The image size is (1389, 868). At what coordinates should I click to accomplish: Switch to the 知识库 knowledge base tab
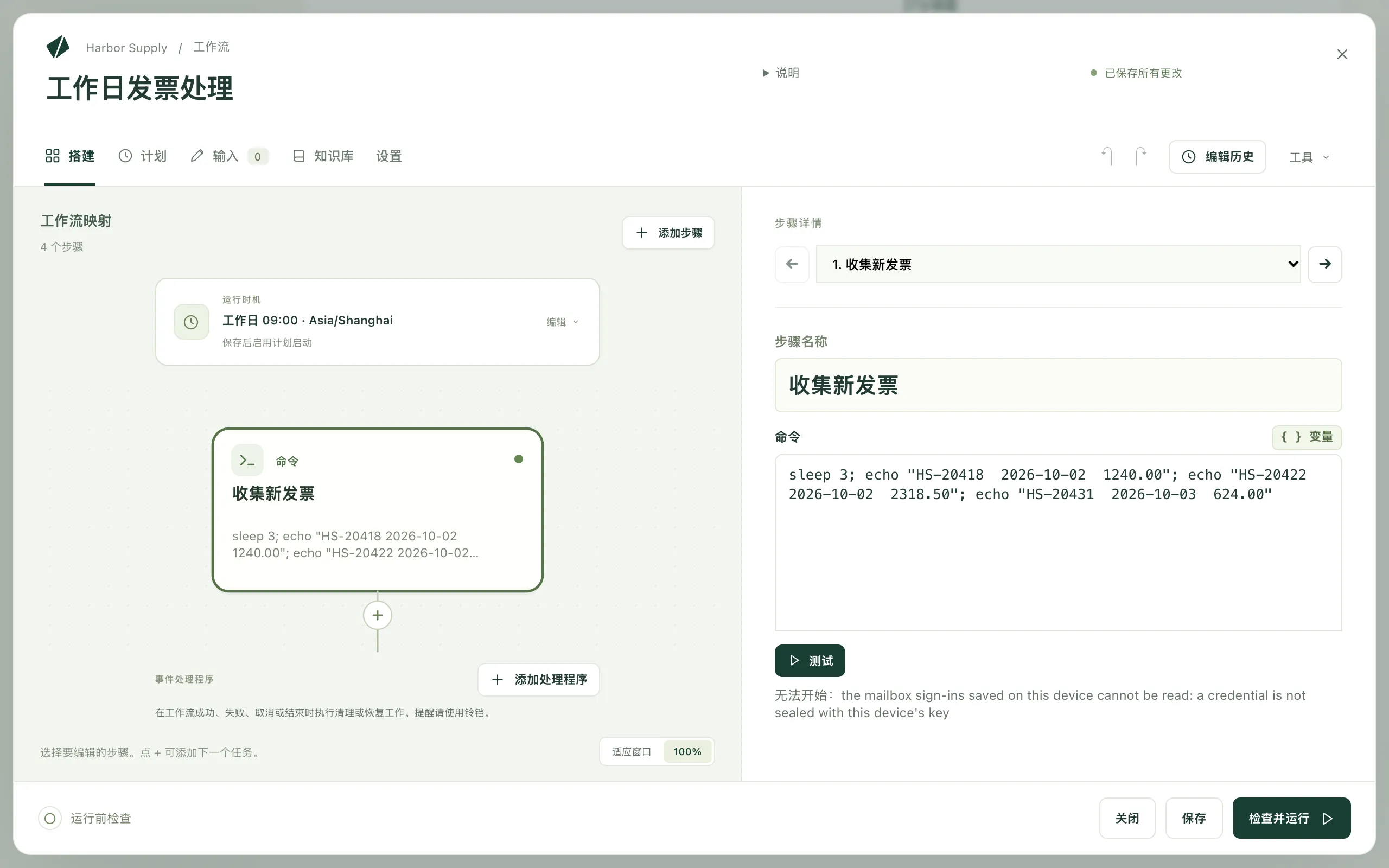pos(323,156)
